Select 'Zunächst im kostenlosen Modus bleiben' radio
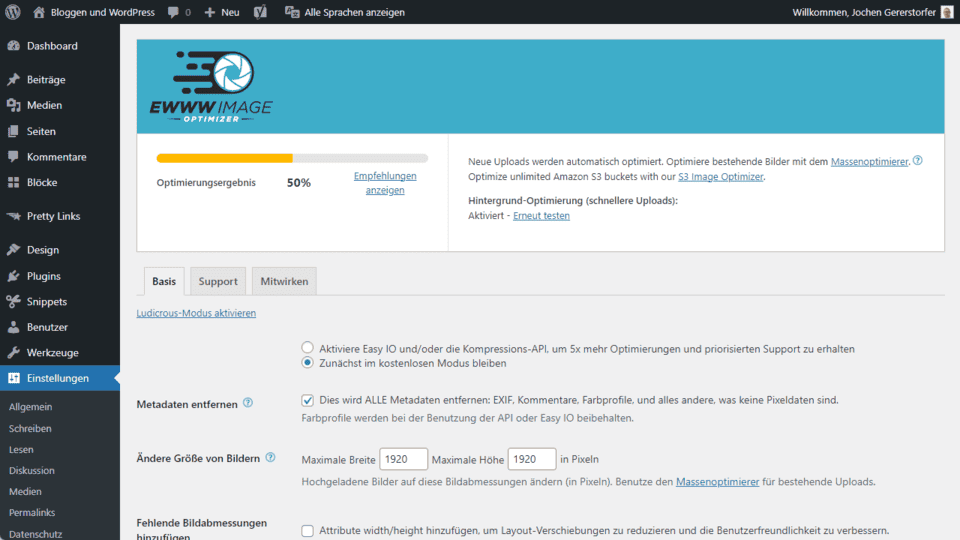 [308, 363]
